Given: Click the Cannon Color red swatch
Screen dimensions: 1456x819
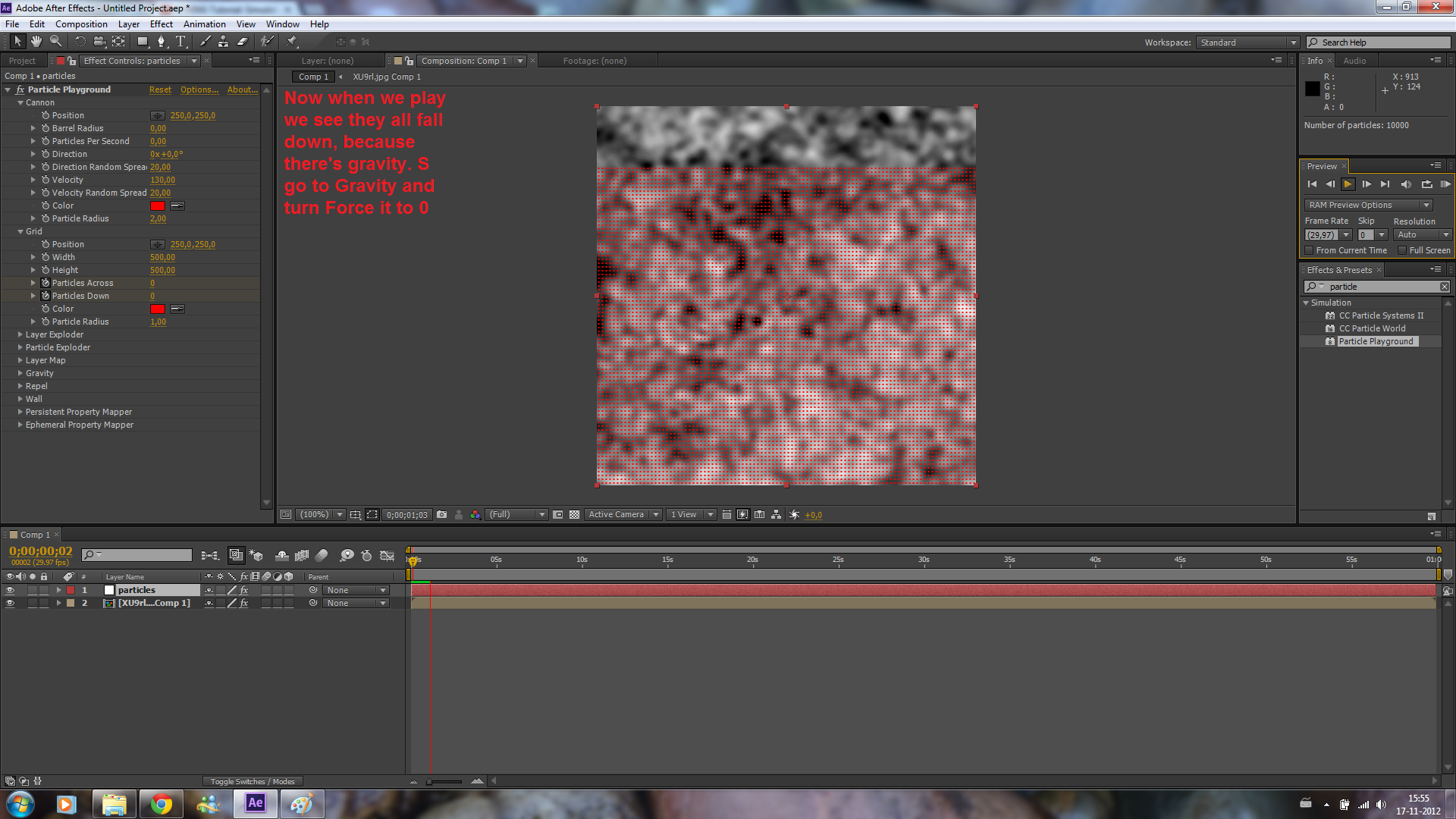Looking at the screenshot, I should 158,206.
